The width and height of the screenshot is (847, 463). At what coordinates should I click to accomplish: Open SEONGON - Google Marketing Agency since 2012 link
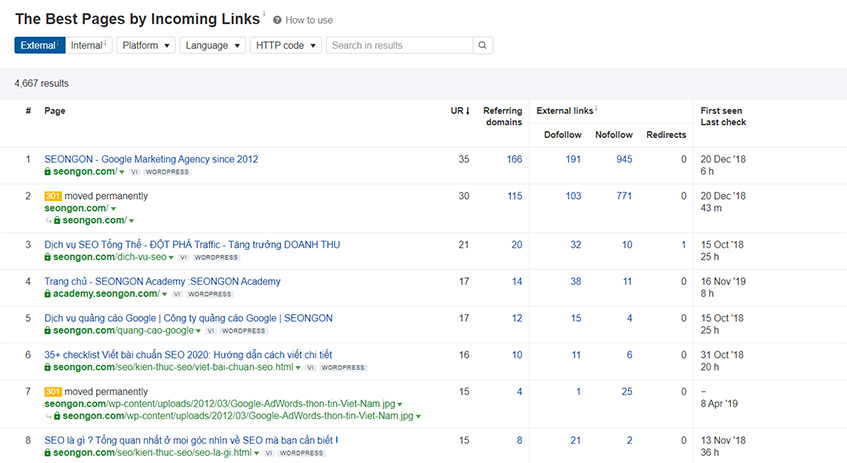coord(151,159)
